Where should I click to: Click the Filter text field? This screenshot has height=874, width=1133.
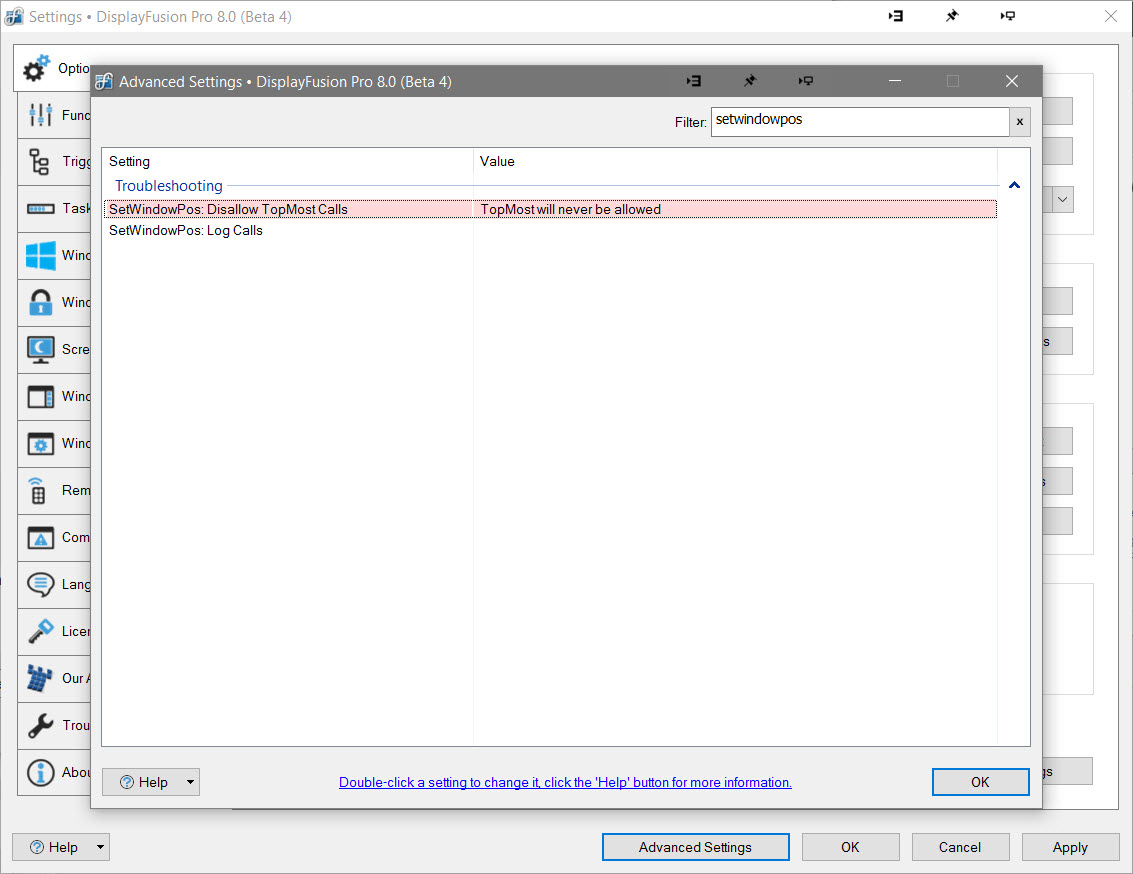click(858, 121)
